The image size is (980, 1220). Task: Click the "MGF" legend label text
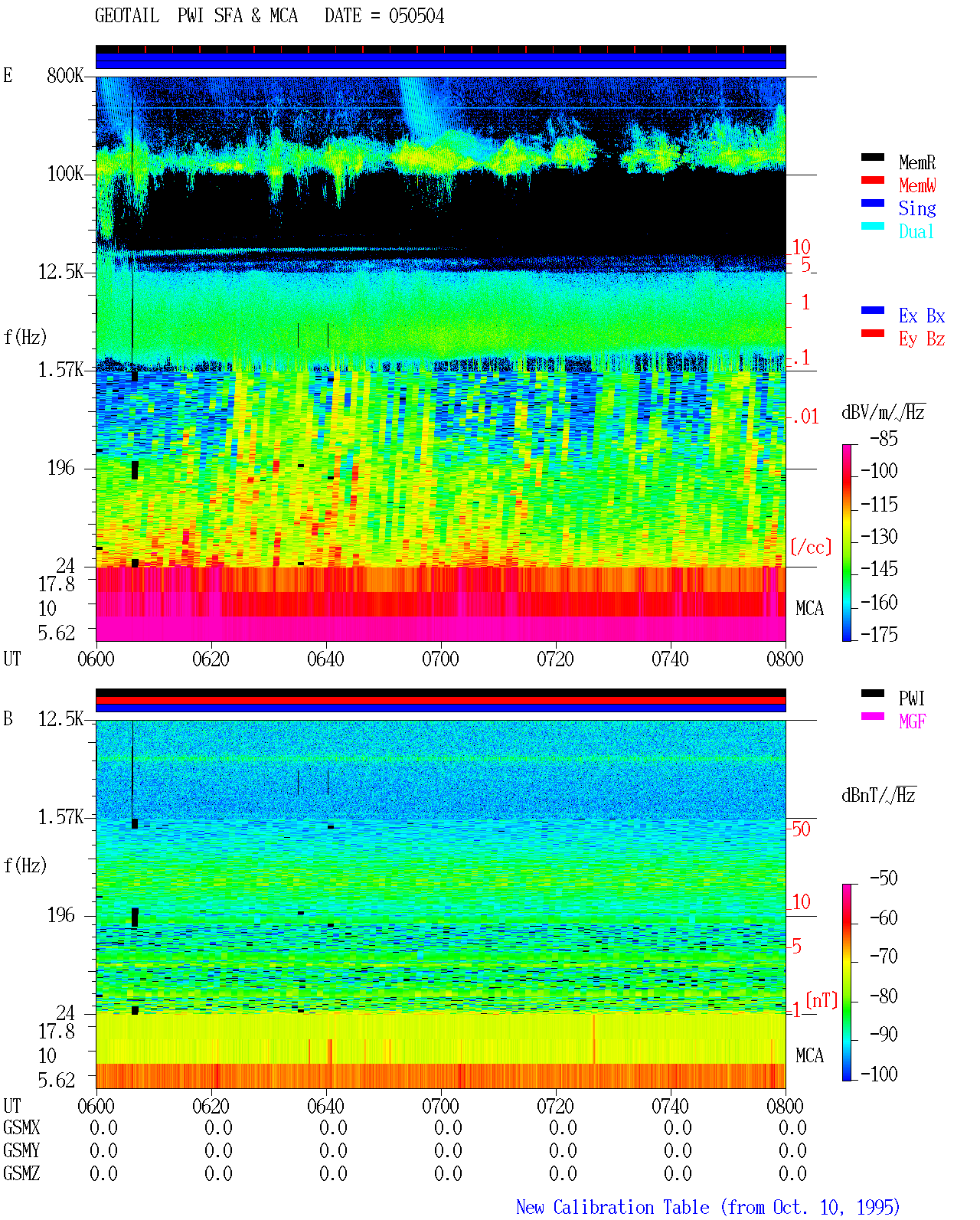click(x=913, y=721)
